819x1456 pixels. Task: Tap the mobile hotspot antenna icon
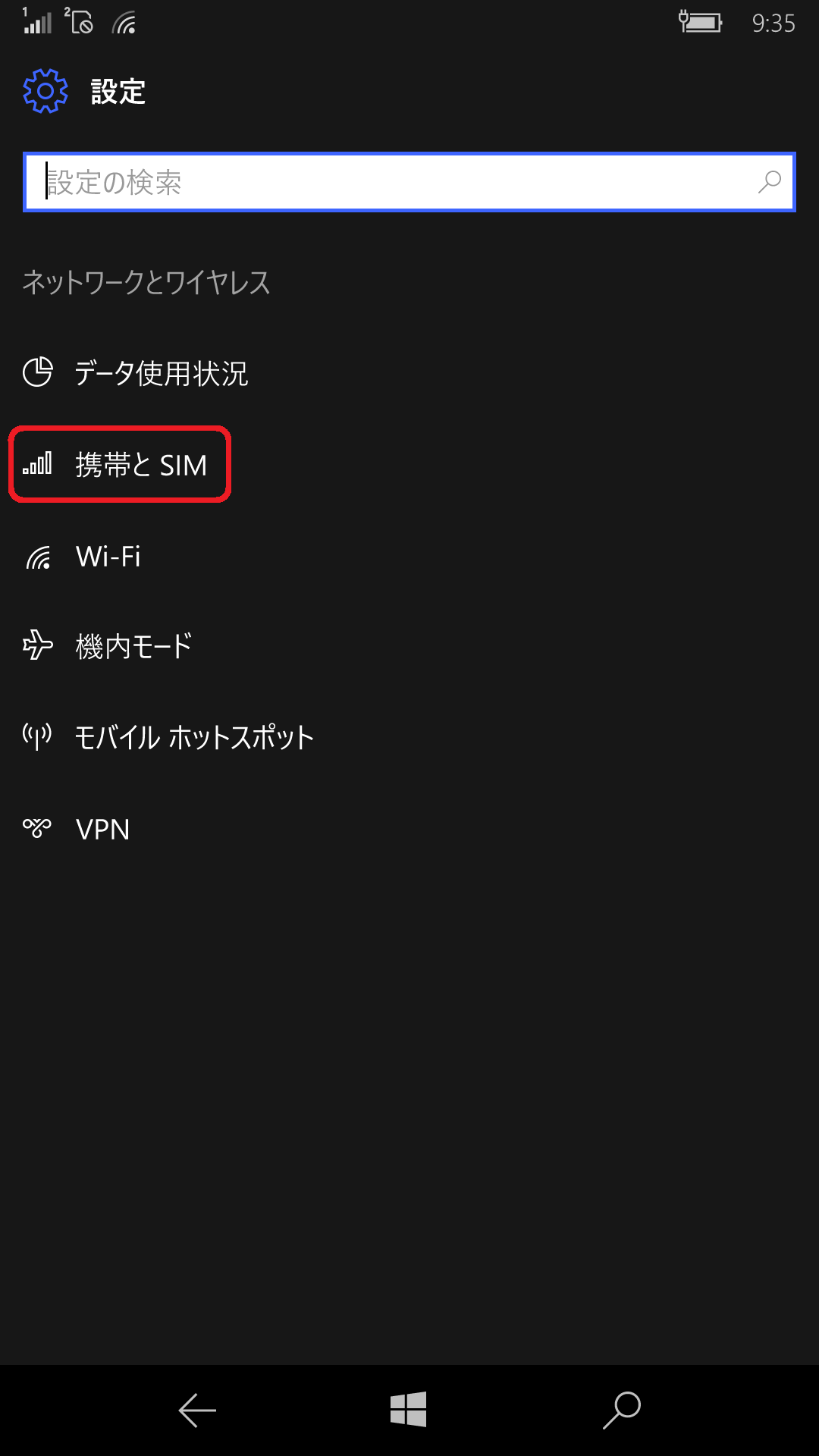tap(37, 736)
